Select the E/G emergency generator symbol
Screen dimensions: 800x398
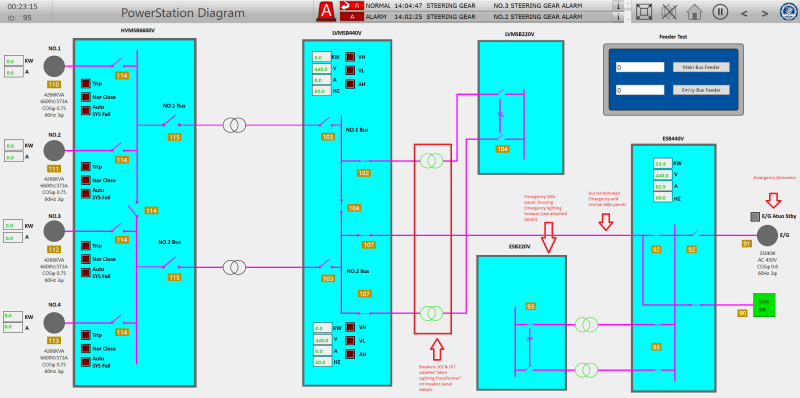[767, 236]
